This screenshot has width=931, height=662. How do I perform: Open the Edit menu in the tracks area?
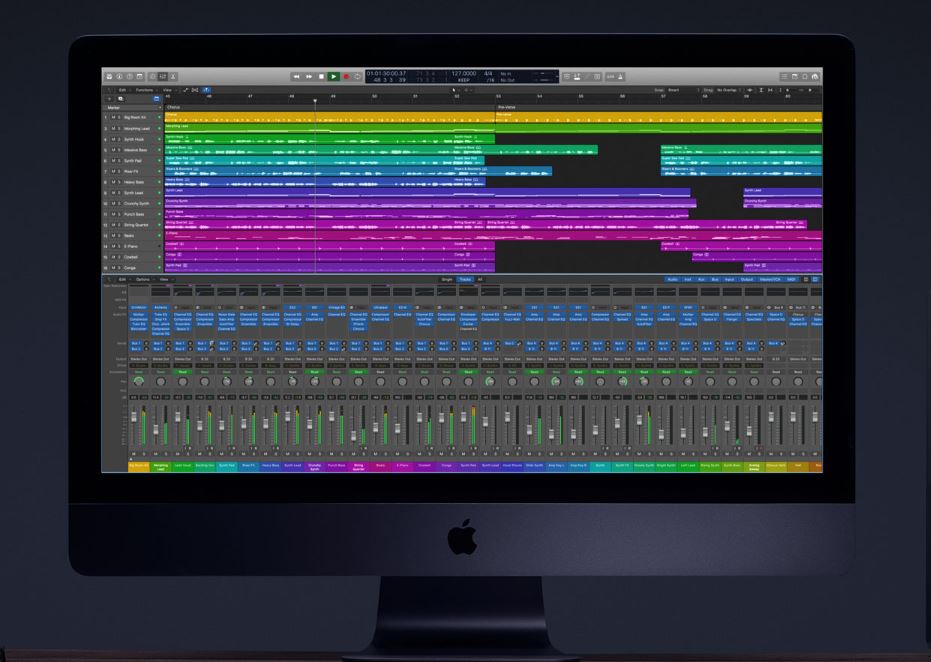122,90
